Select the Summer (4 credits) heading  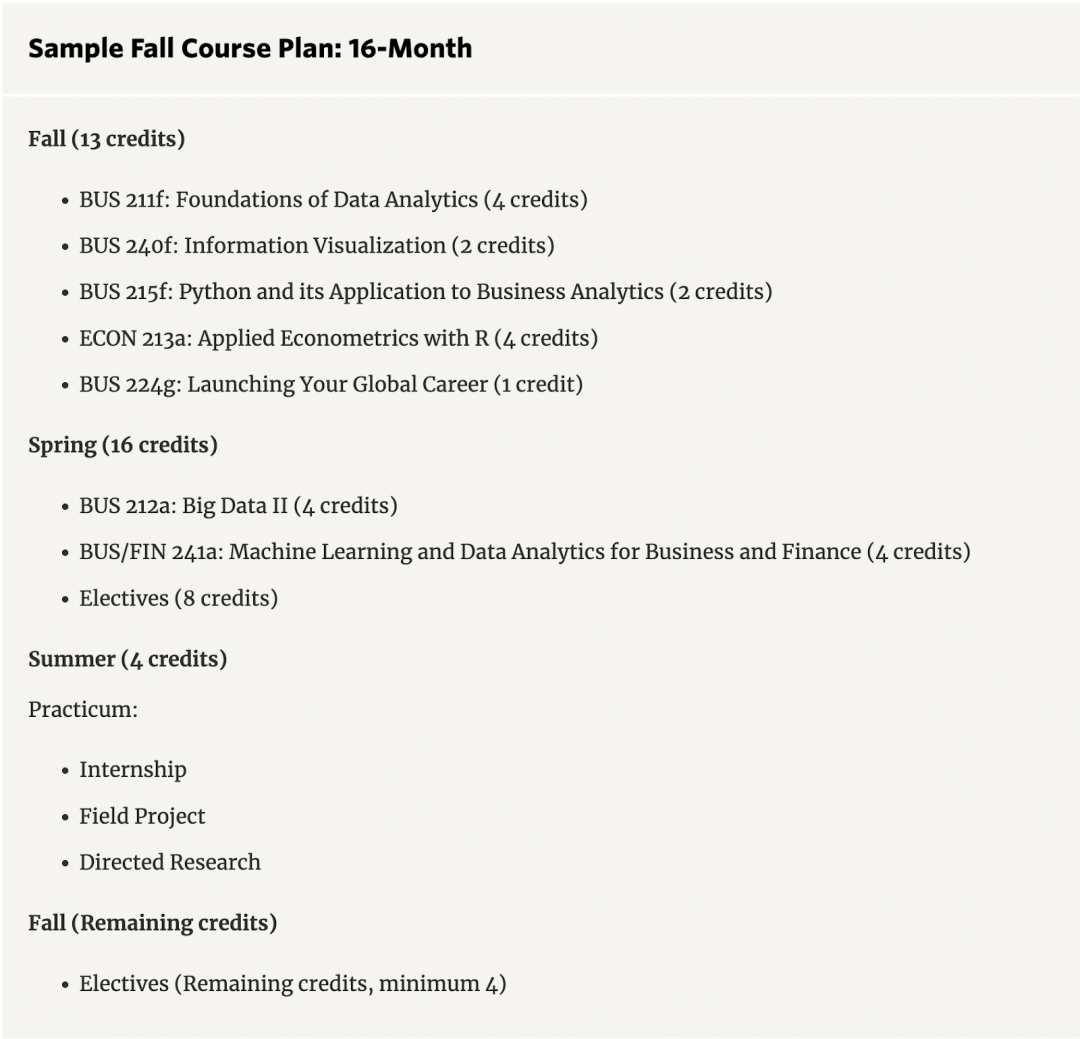[127, 659]
